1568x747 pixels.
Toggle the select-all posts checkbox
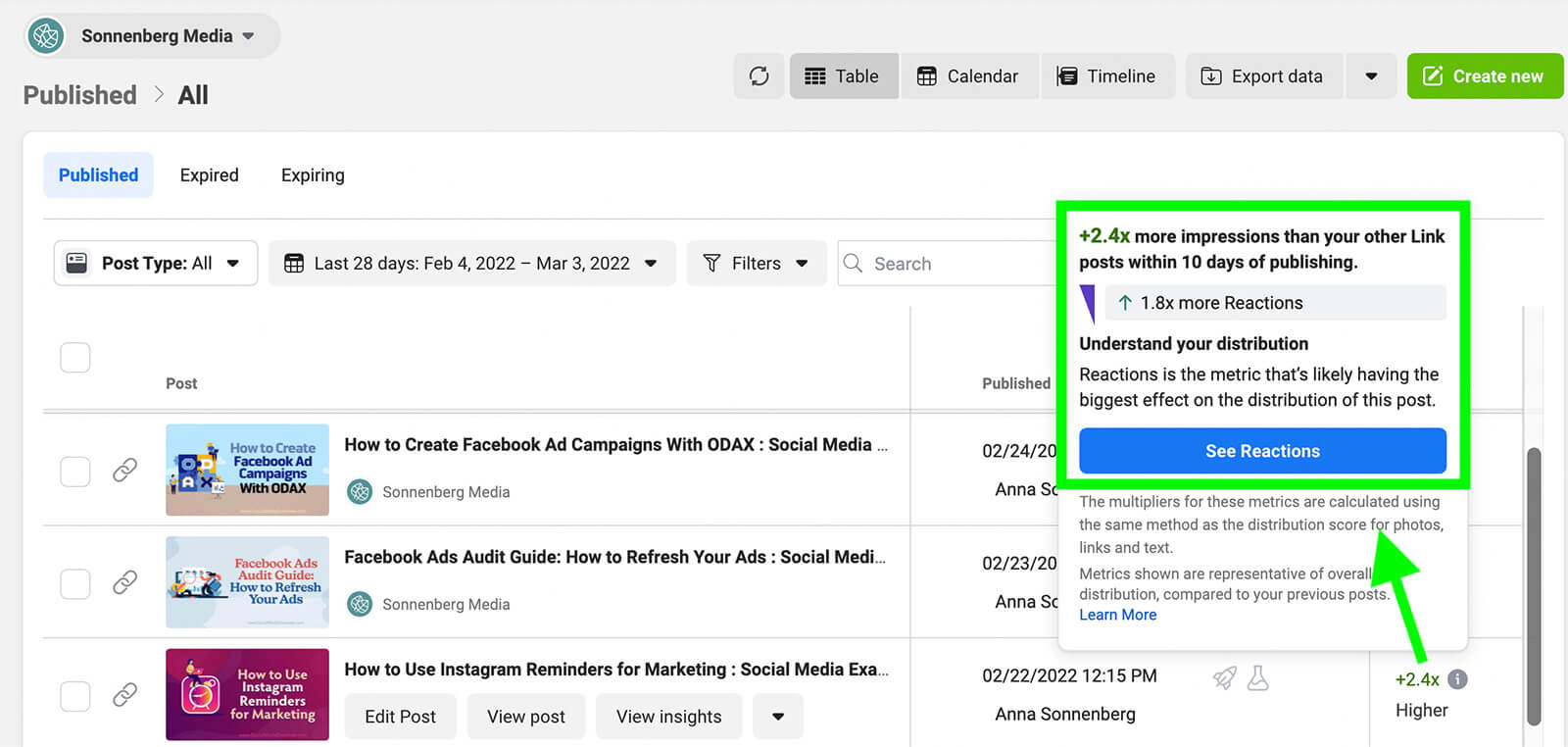coord(75,358)
